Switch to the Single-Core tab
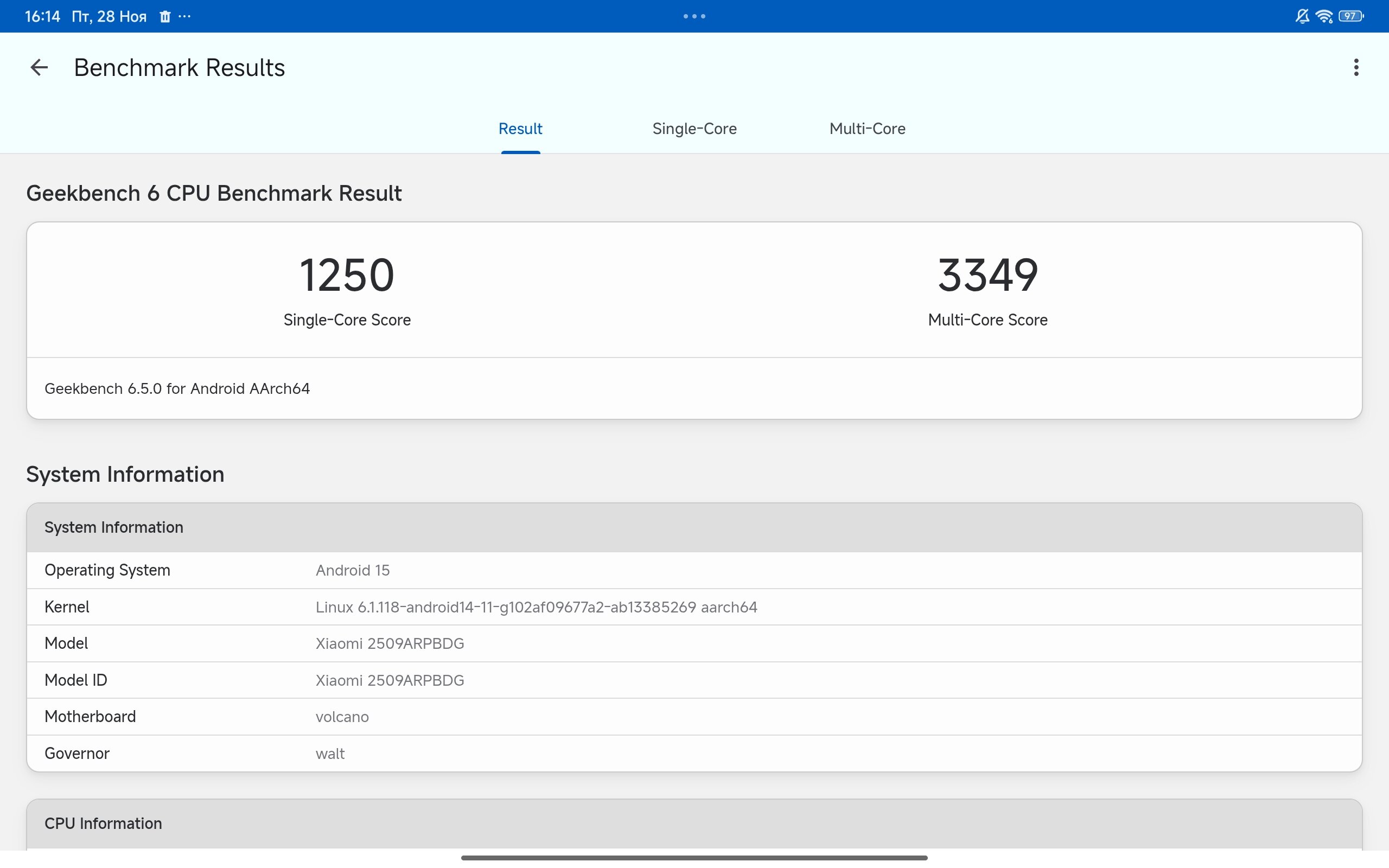Screen dimensions: 1389x868 tap(694, 129)
